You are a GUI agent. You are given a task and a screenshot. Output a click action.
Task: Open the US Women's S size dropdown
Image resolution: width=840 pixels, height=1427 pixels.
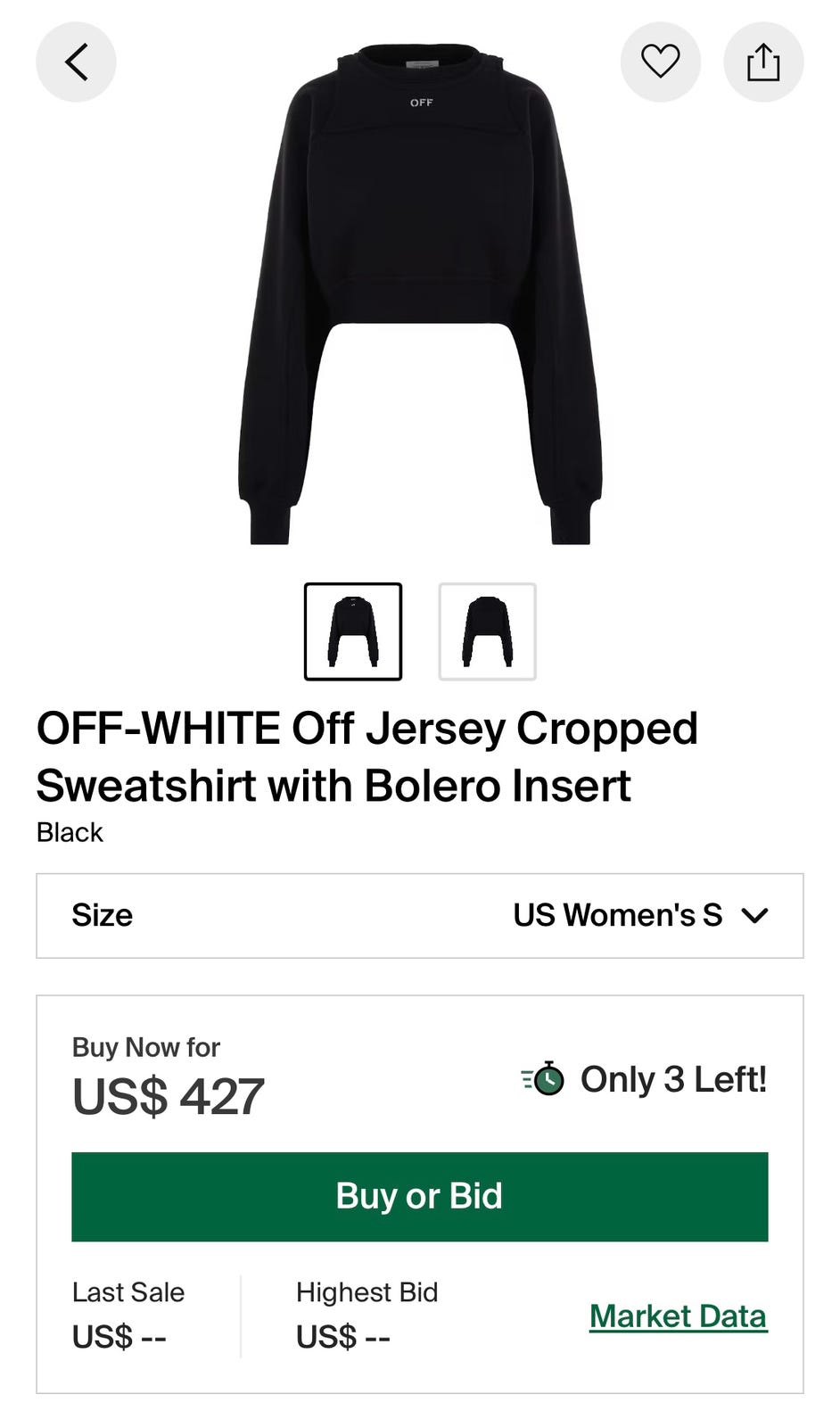tap(617, 916)
